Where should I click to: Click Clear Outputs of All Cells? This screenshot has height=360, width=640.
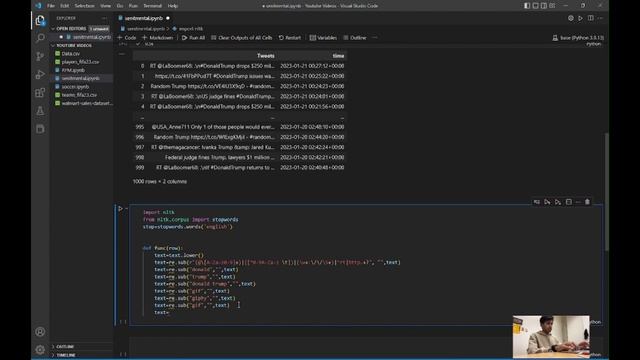(242, 38)
